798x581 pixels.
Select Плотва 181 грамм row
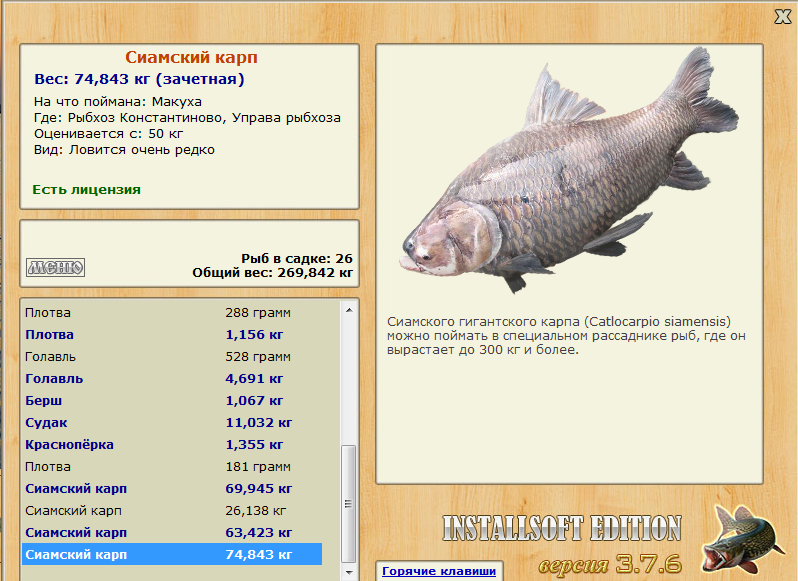click(x=173, y=467)
